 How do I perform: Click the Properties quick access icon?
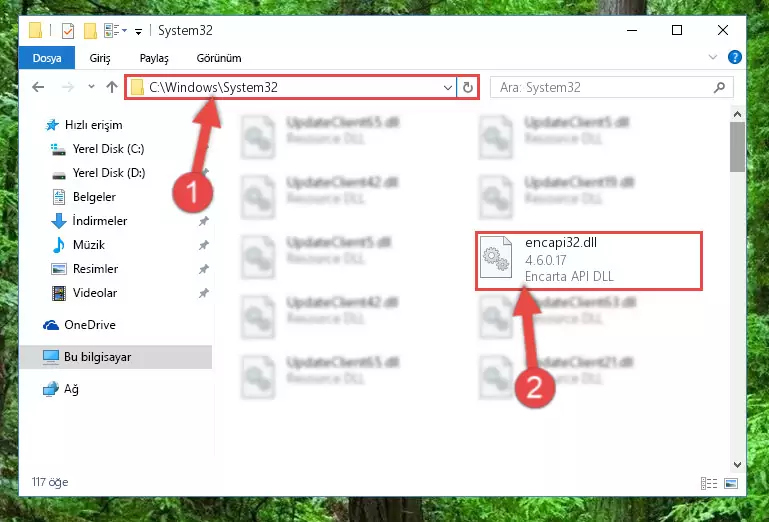(x=68, y=31)
